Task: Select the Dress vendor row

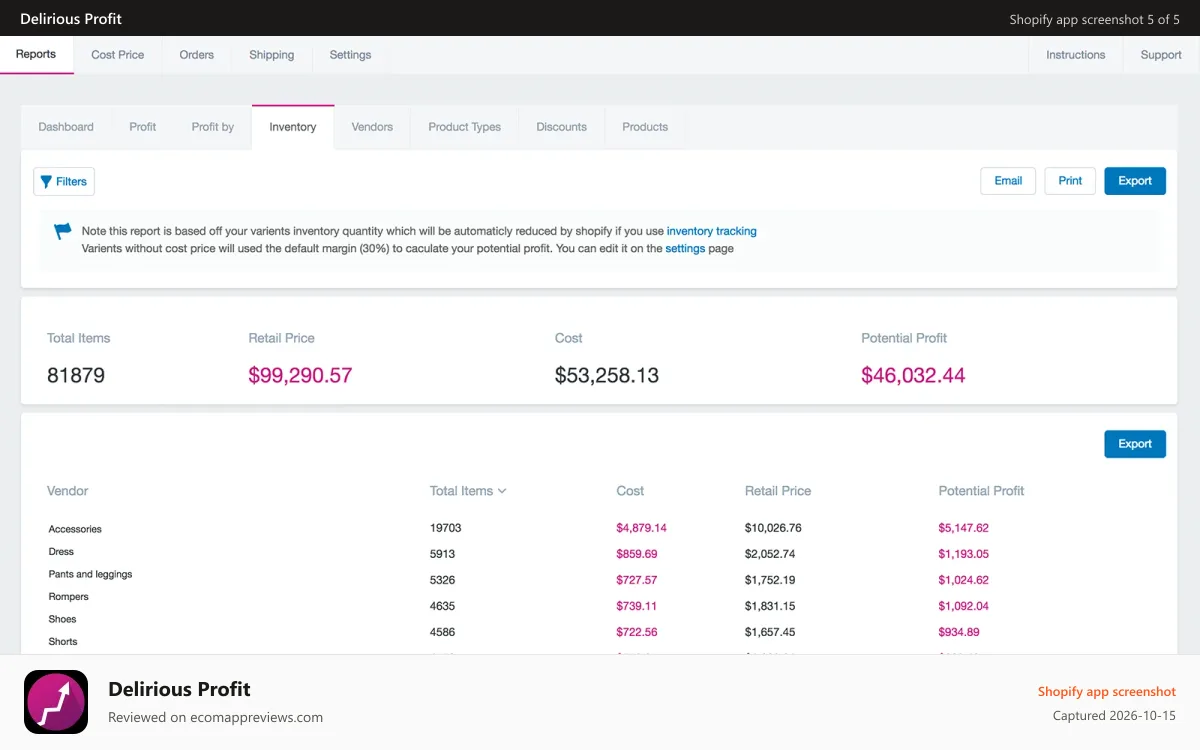Action: click(x=61, y=552)
